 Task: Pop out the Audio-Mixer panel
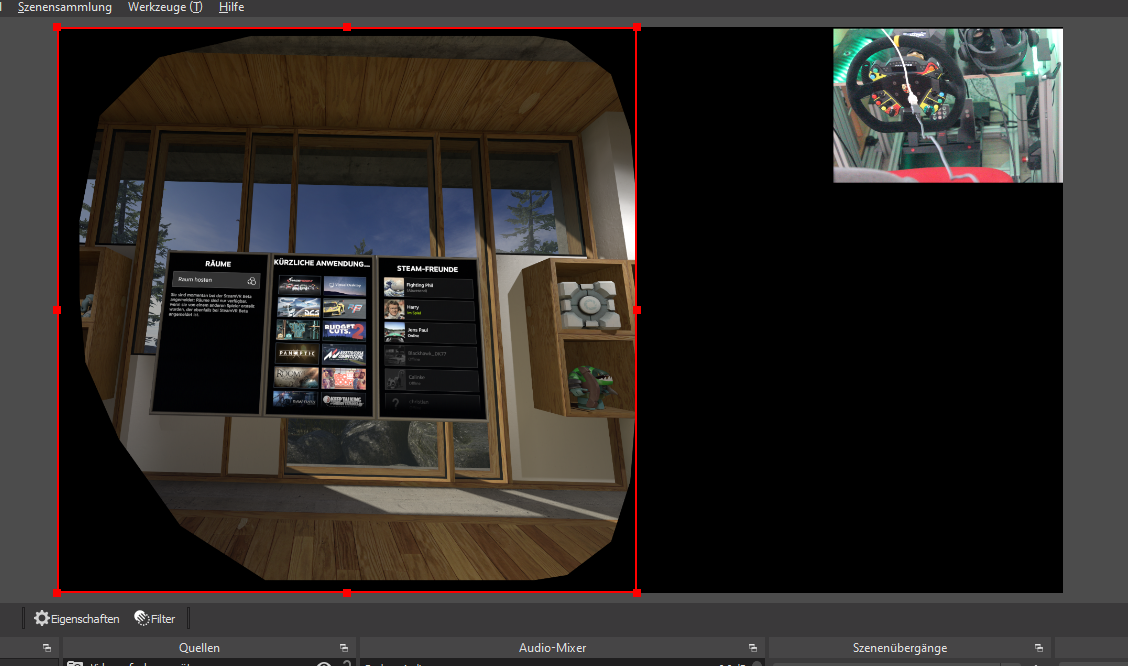point(751,647)
